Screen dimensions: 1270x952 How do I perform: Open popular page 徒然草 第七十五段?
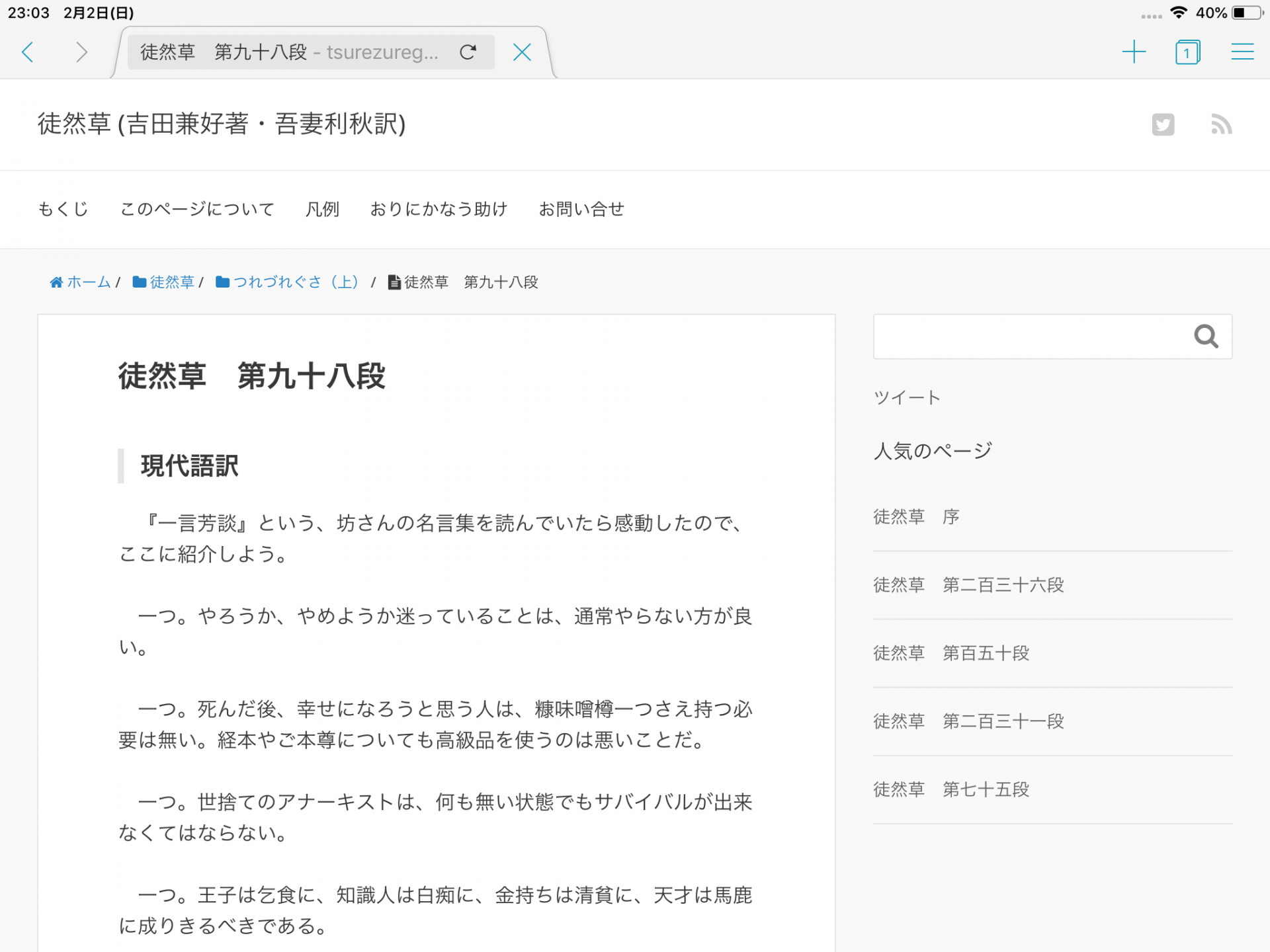tap(951, 789)
